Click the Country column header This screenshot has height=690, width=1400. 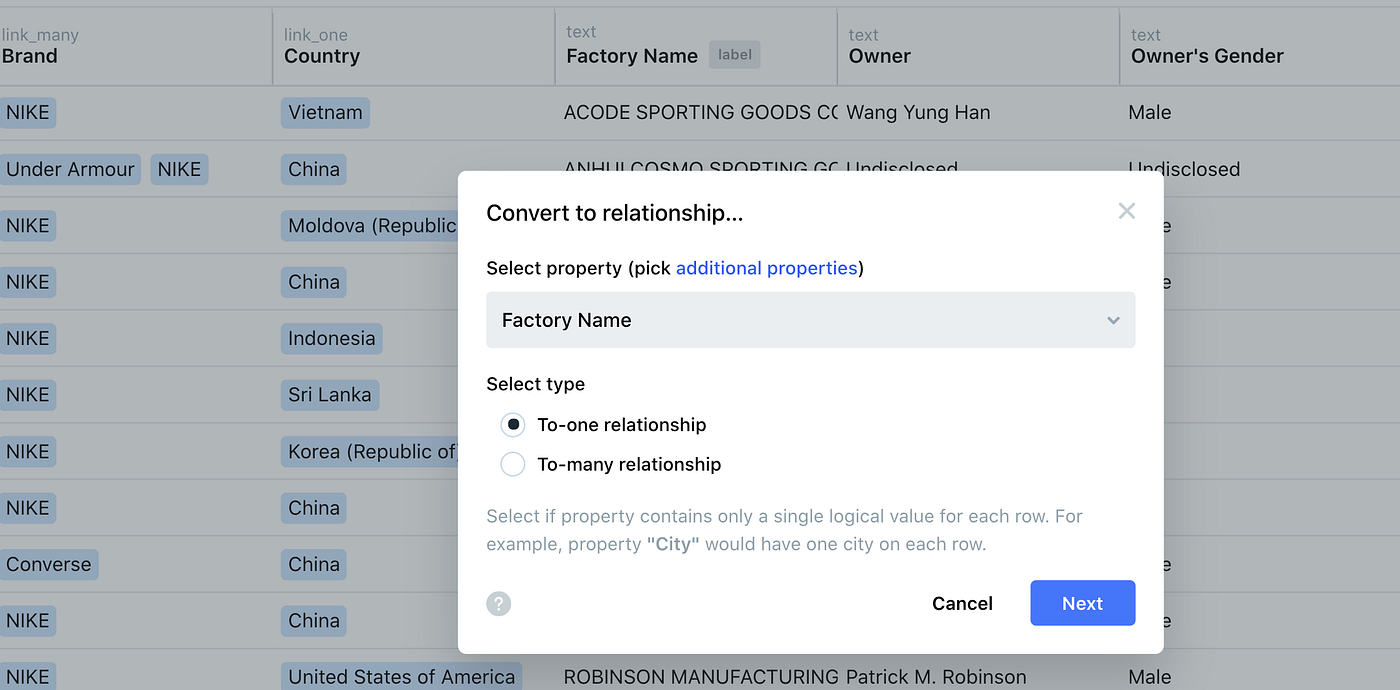(x=324, y=56)
